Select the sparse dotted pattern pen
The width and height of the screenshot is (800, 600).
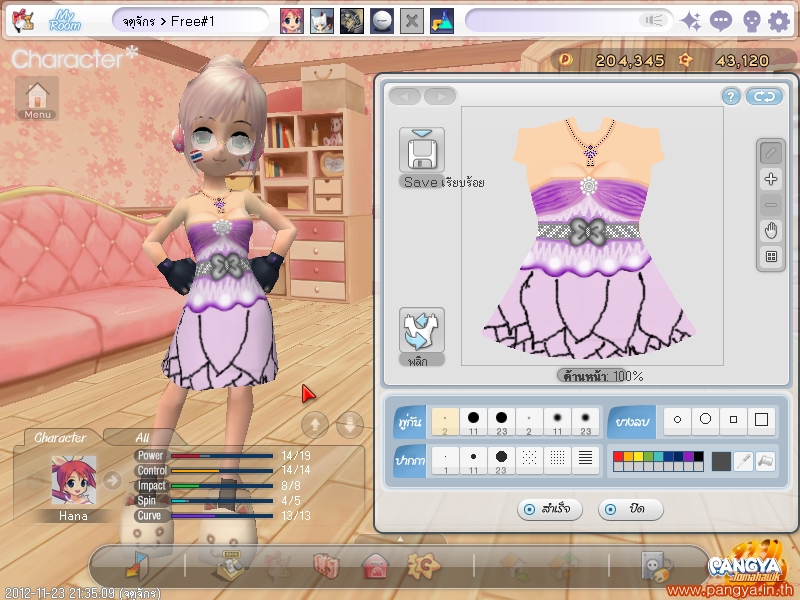click(529, 460)
